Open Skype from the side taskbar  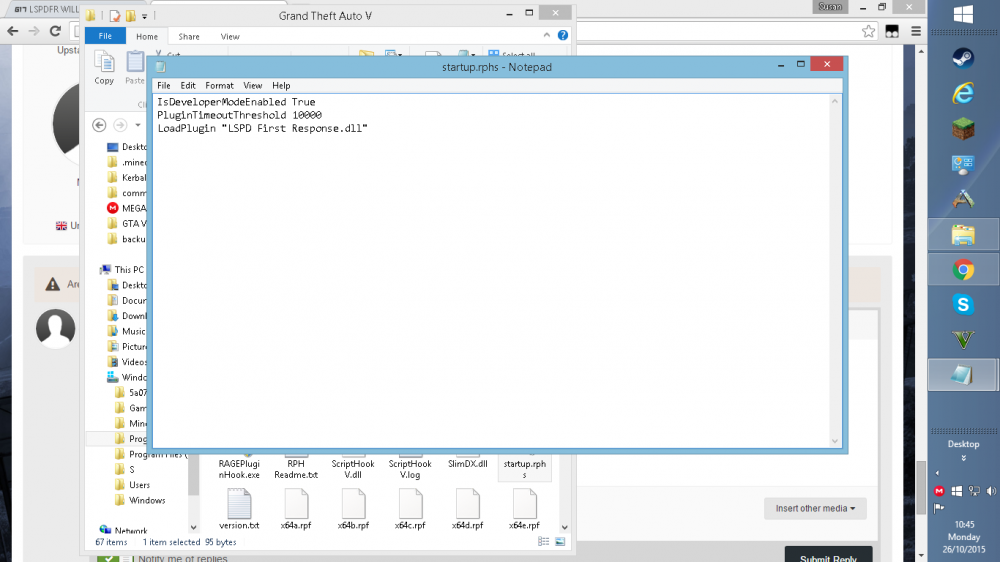coord(963,305)
